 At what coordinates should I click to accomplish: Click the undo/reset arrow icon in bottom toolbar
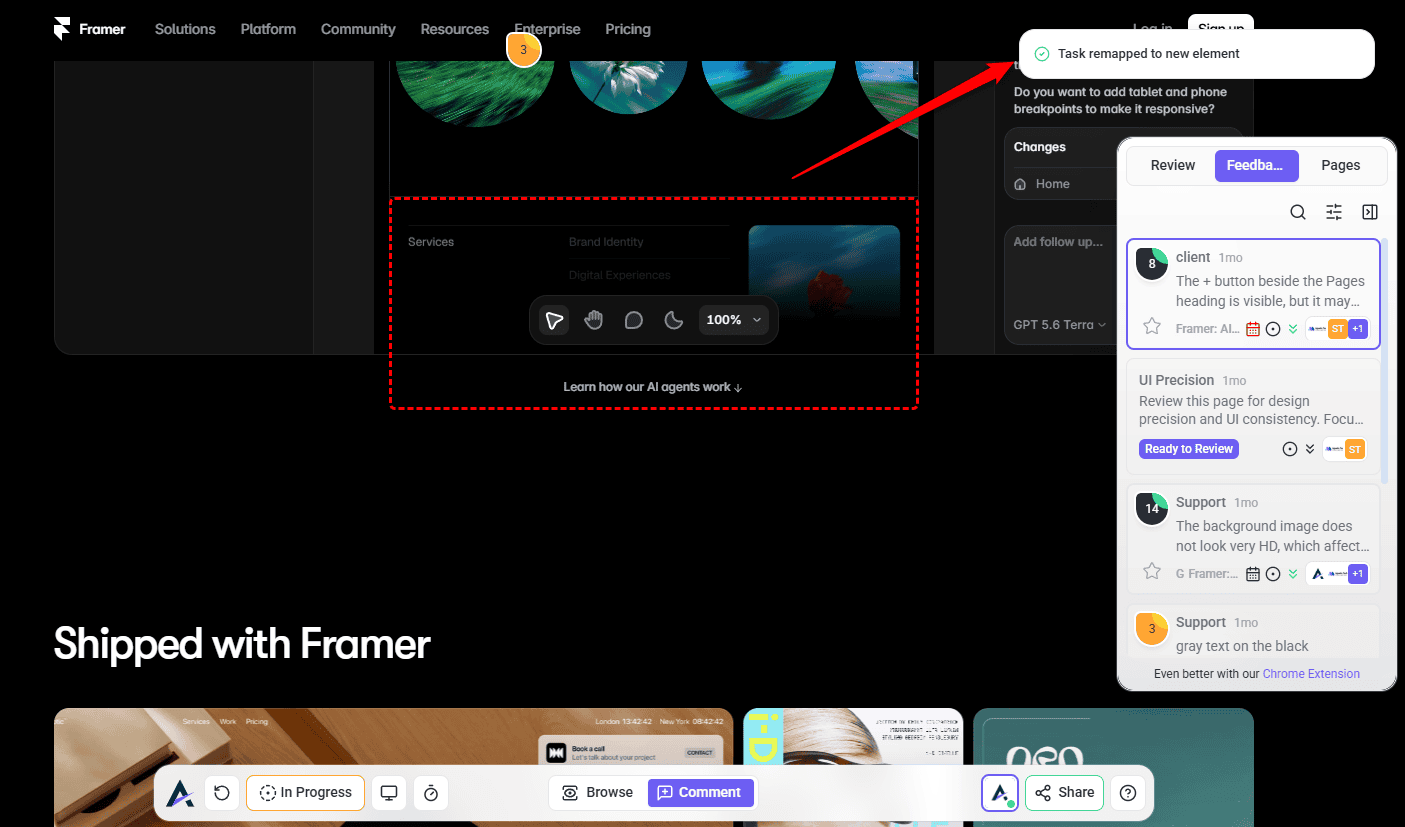[x=222, y=793]
